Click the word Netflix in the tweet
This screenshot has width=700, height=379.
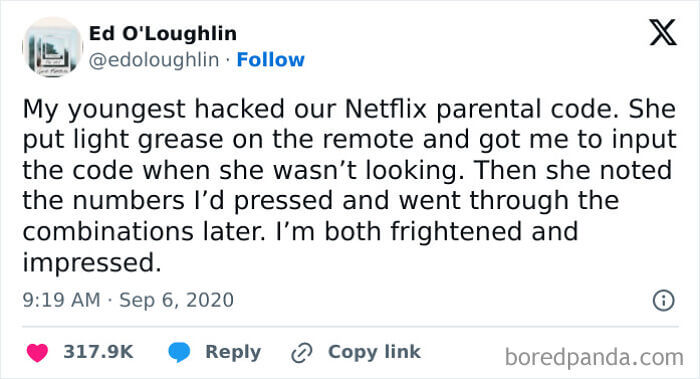386,109
